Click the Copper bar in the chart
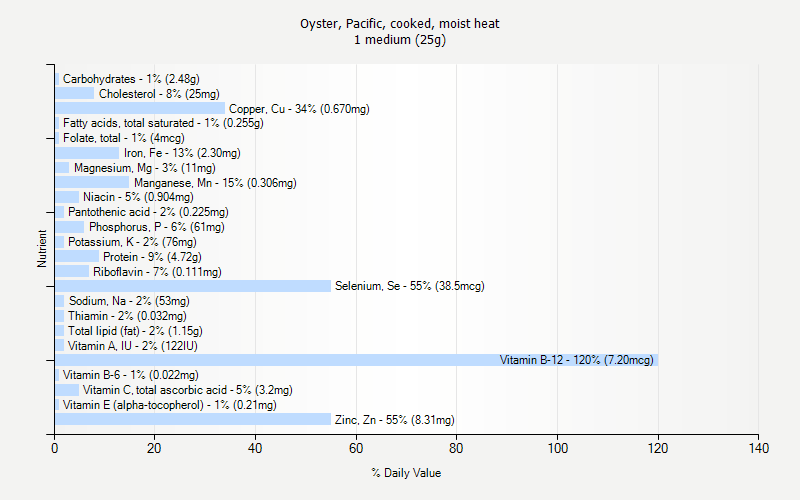 pos(140,108)
